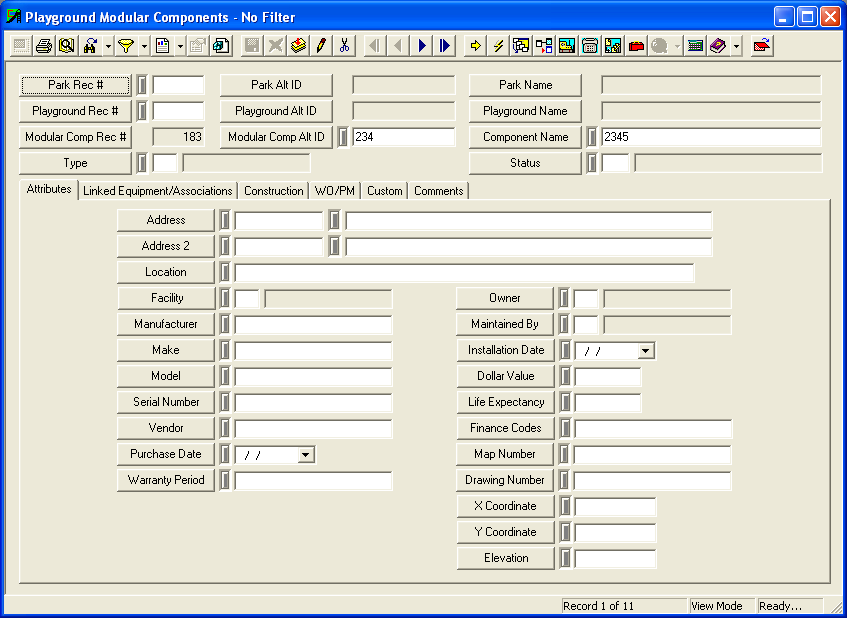847x618 pixels.
Task: Click the Park Rec # button
Action: [76, 85]
